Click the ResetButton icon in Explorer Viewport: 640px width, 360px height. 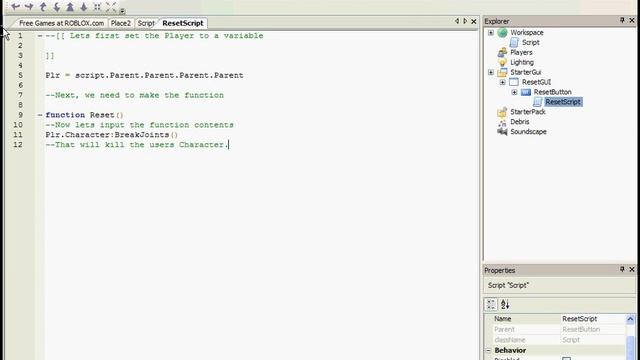526,92
